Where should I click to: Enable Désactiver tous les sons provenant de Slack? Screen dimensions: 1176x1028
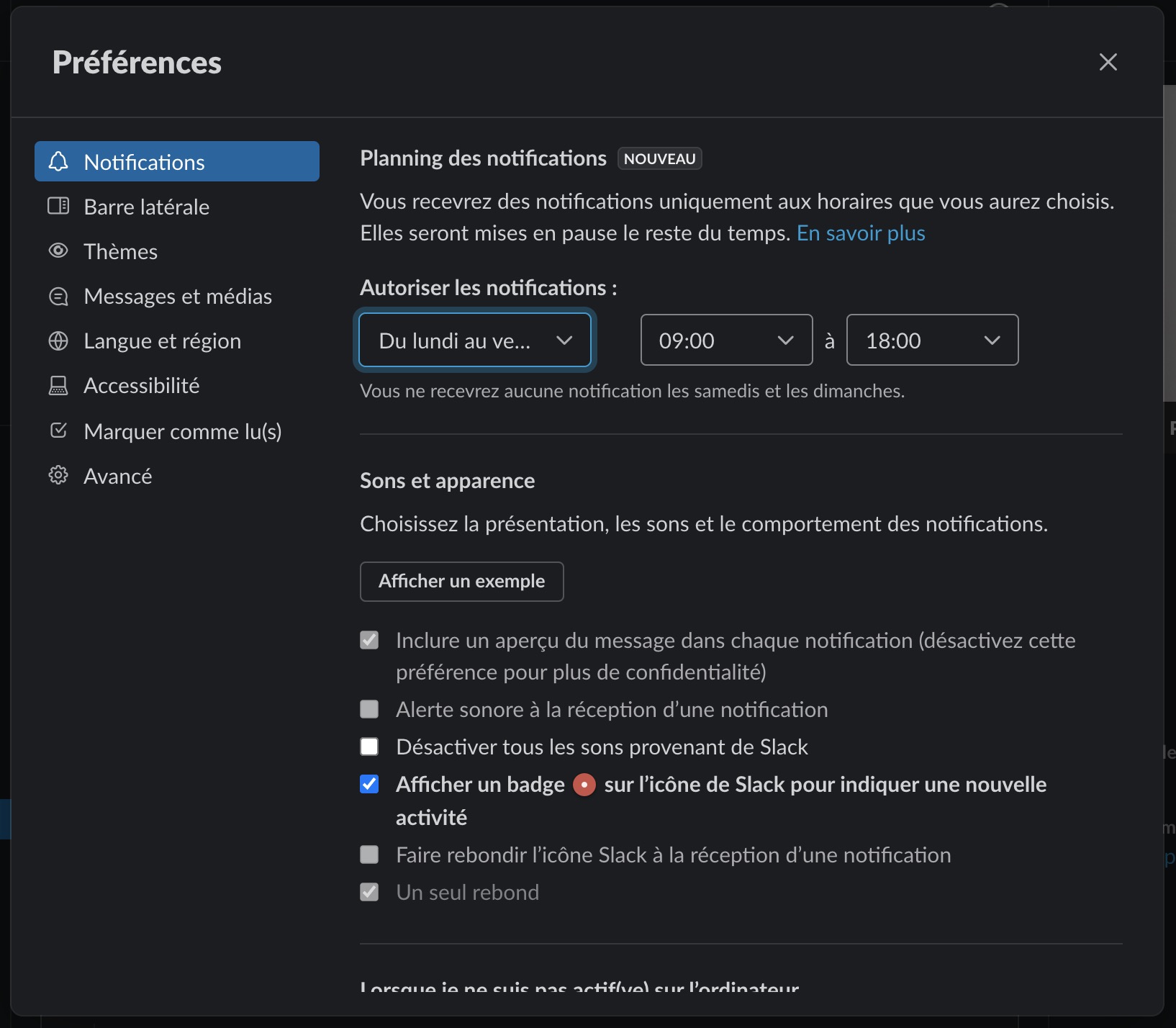coord(369,747)
